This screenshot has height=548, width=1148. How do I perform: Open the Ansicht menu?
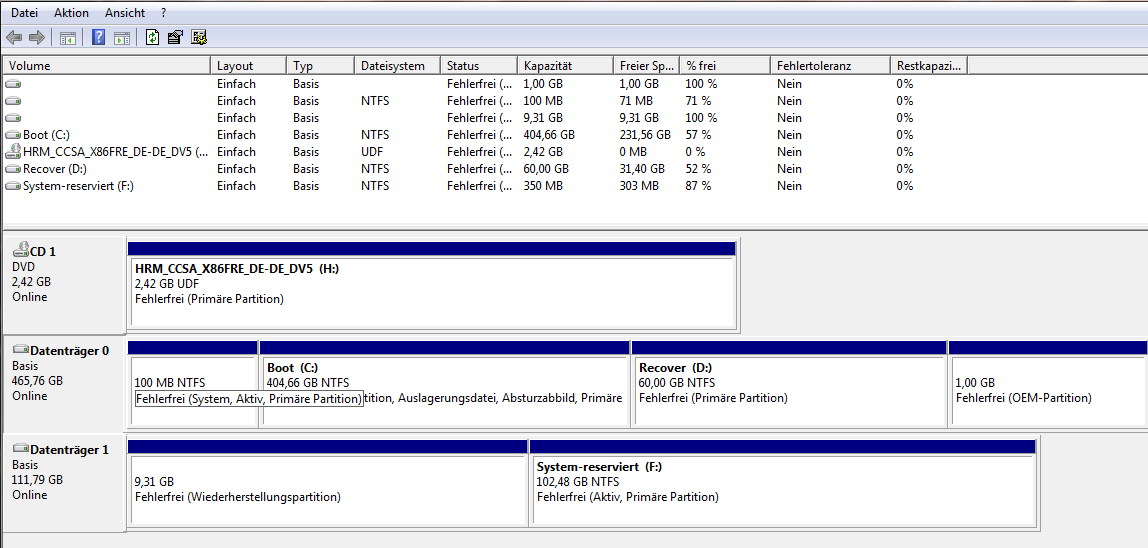125,13
